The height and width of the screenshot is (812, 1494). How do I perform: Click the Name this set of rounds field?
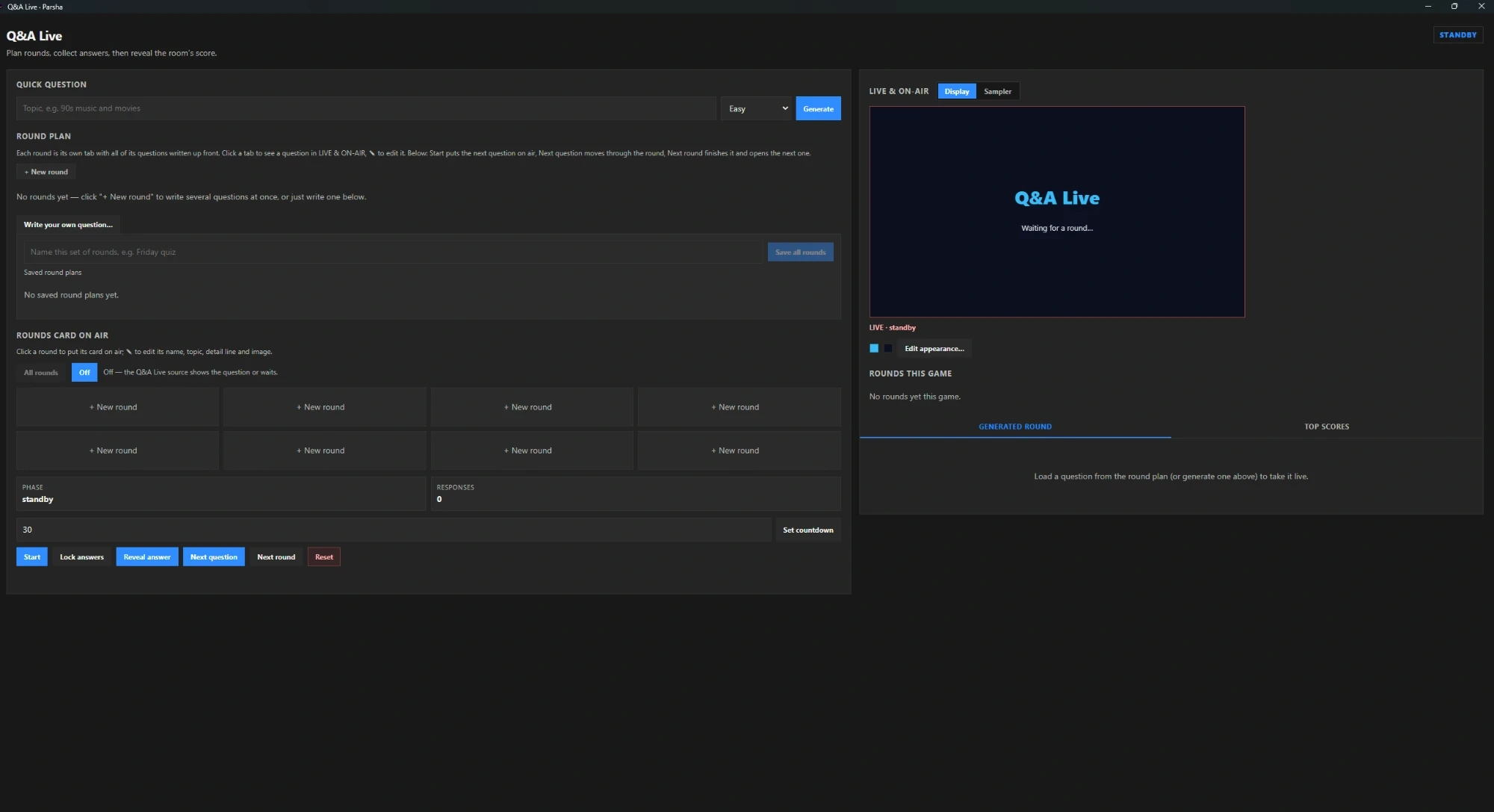(393, 252)
